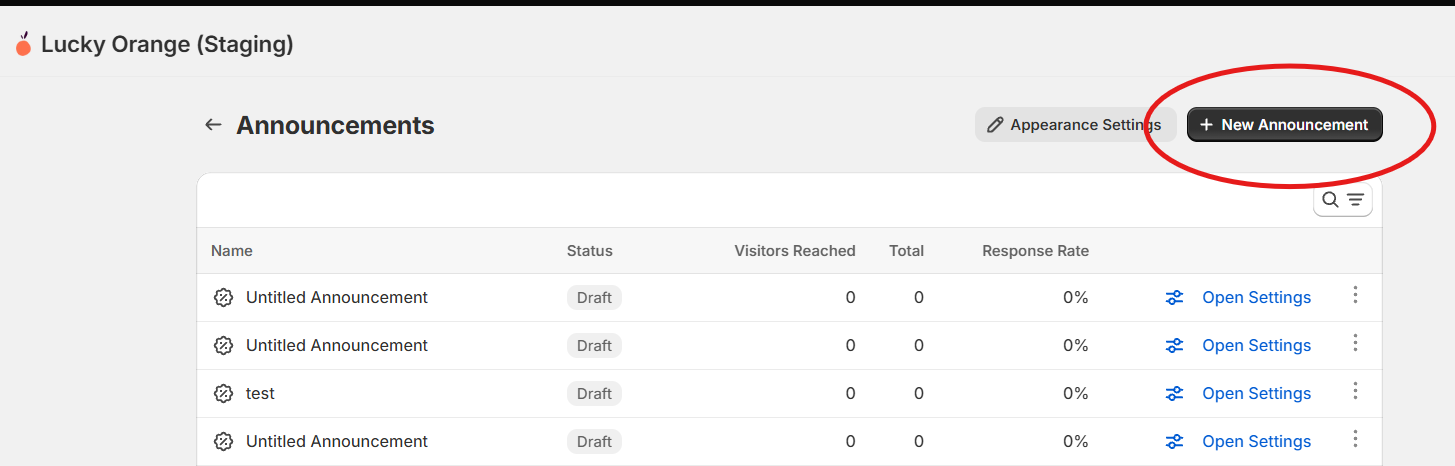
Task: Open the three-dot menu for first Untitled Announcement
Action: pyautogui.click(x=1356, y=295)
